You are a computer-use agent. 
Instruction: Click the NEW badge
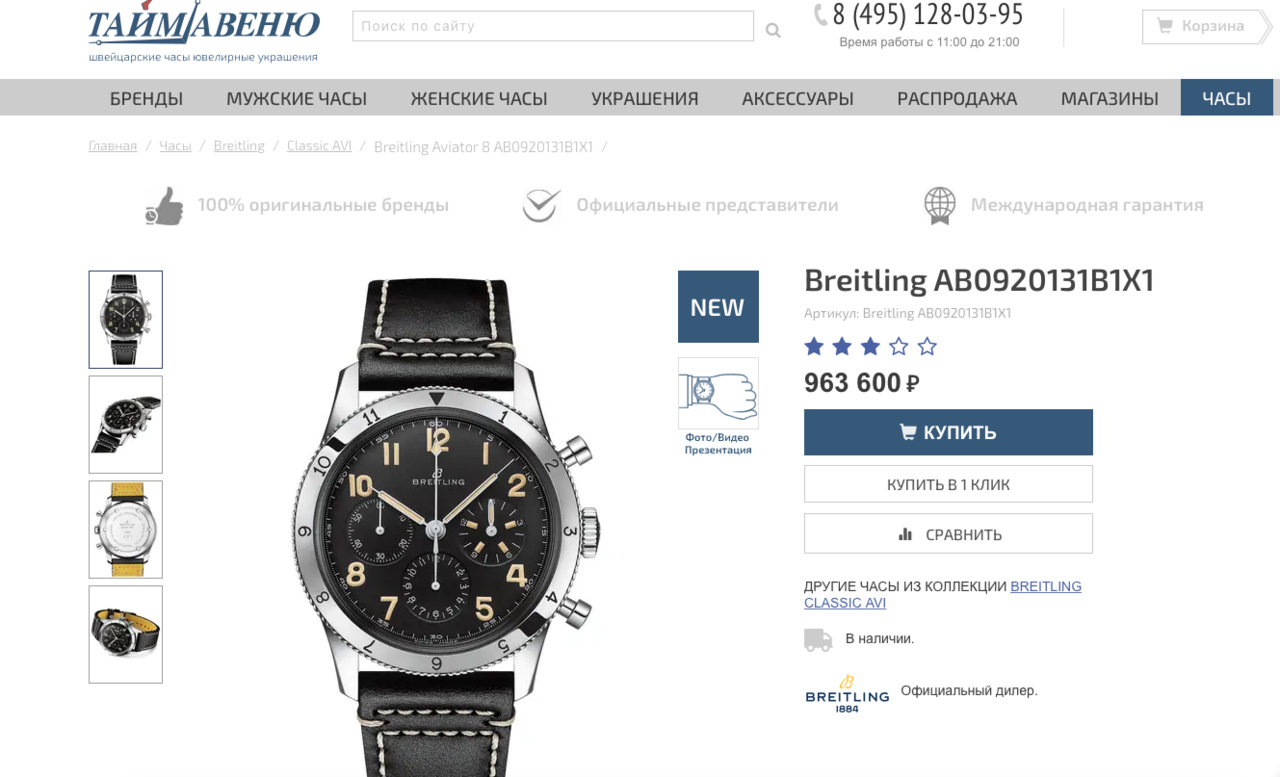click(718, 307)
